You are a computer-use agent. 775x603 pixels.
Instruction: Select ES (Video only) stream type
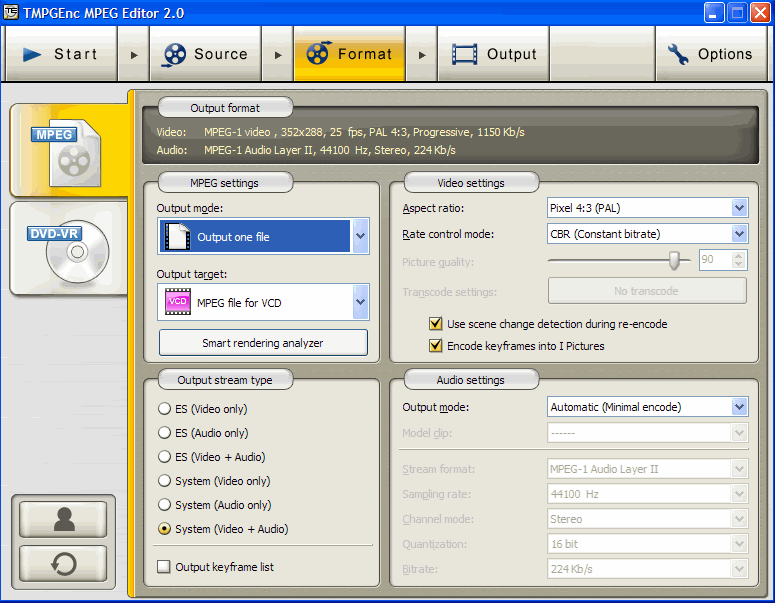pos(164,409)
